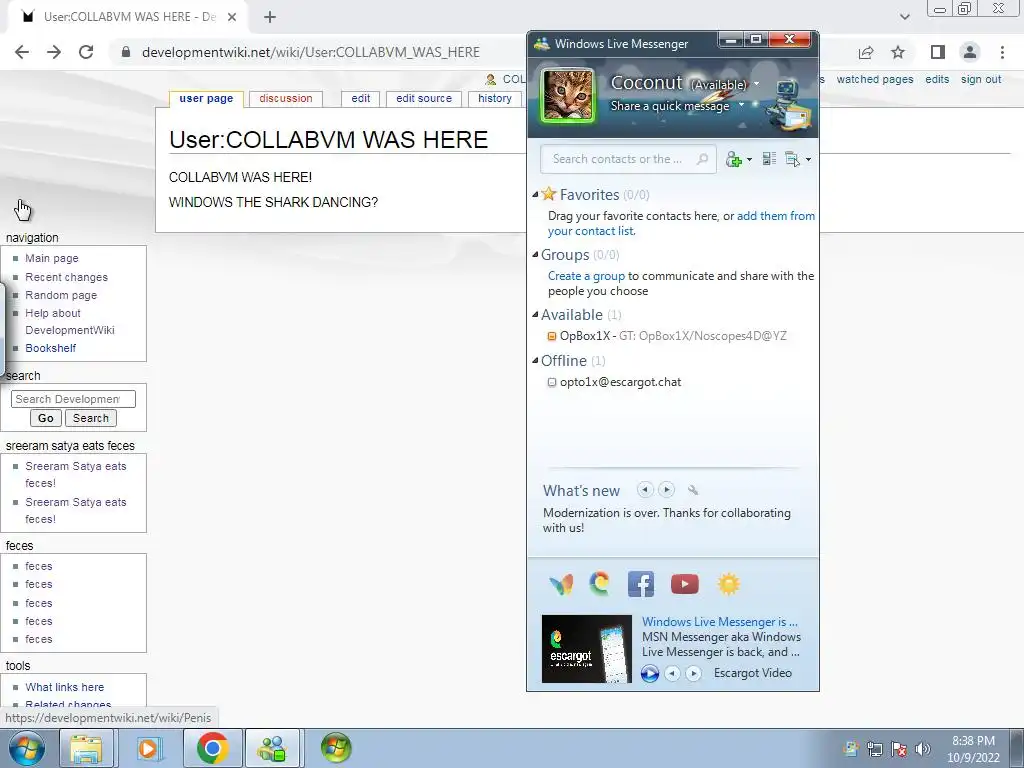
Task: Click the wiki Go button
Action: (x=46, y=418)
